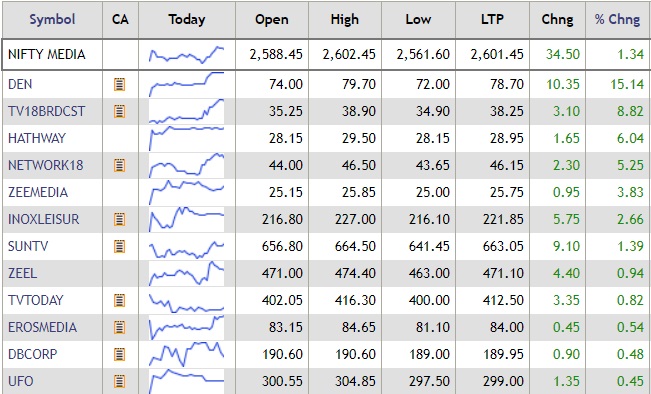Open the DEN symbol link

tap(20, 84)
